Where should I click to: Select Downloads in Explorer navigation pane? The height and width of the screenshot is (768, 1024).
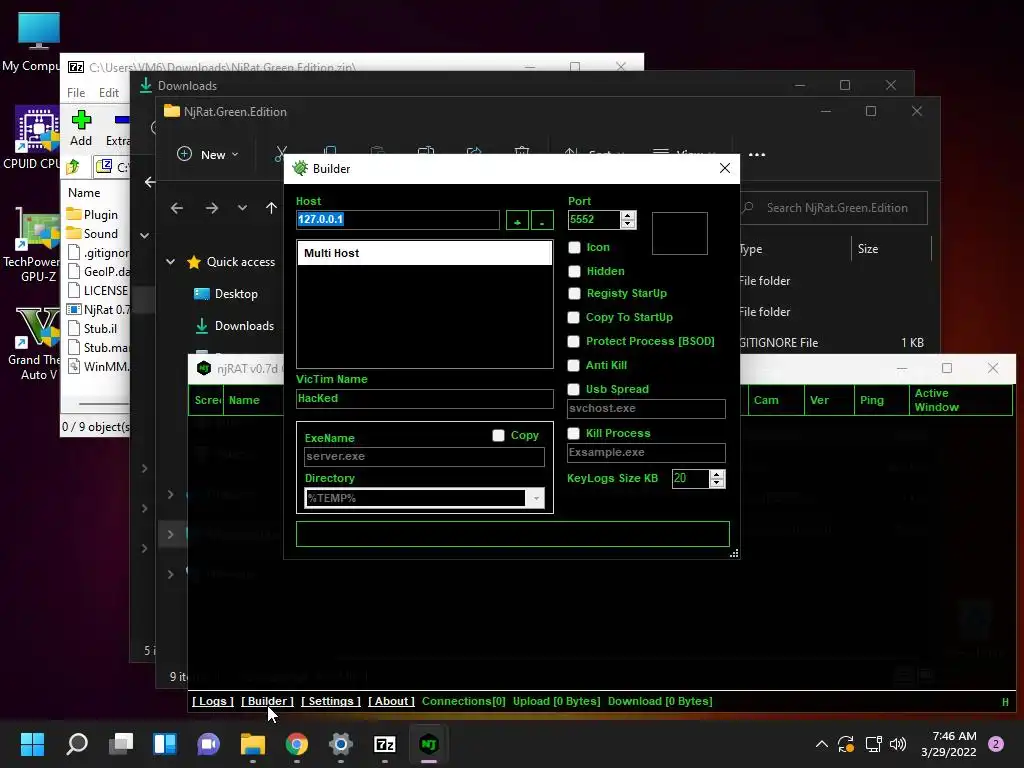[x=235, y=326]
